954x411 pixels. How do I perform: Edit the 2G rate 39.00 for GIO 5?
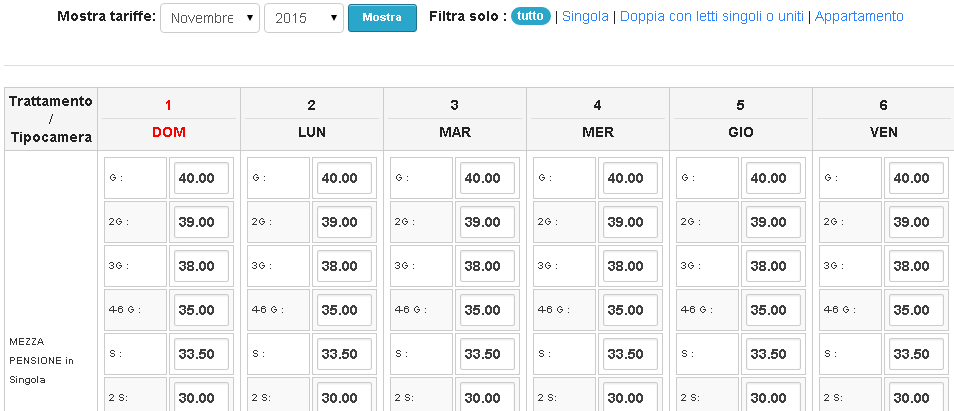pyautogui.click(x=773, y=222)
